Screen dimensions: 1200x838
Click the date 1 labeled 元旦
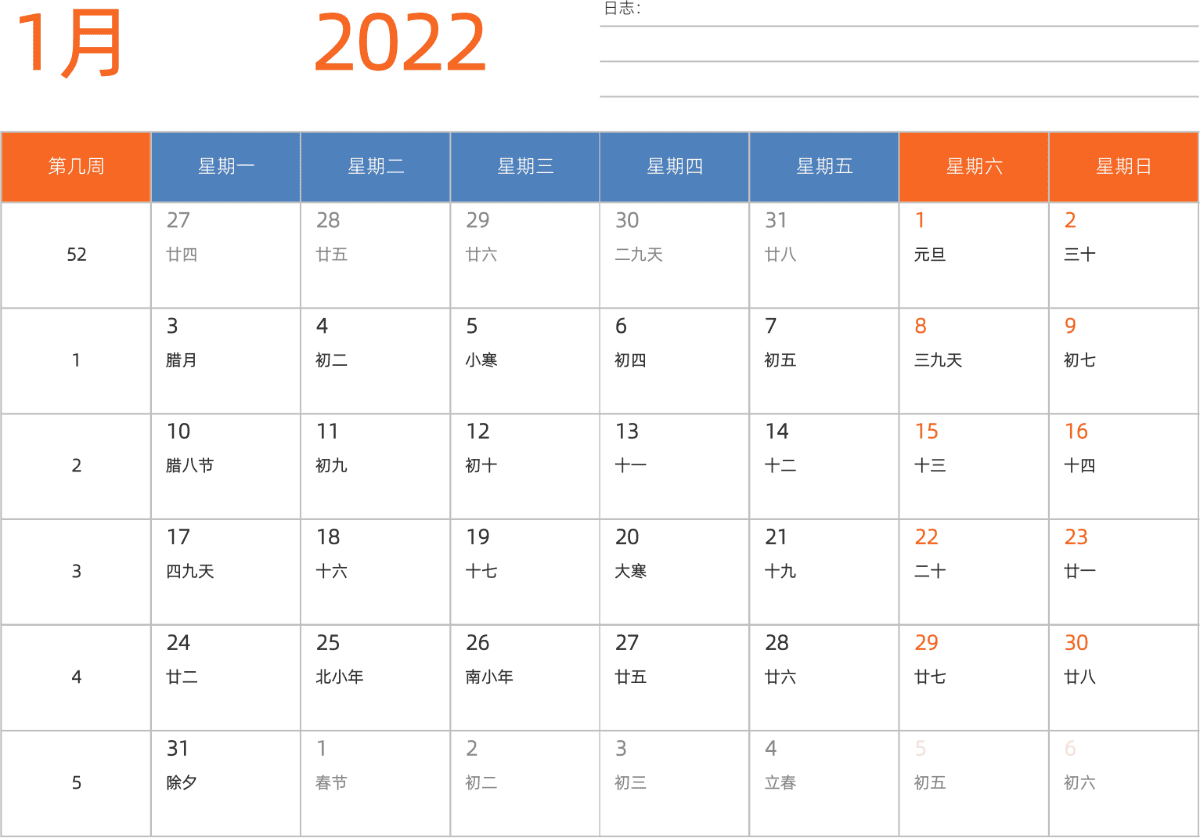974,255
